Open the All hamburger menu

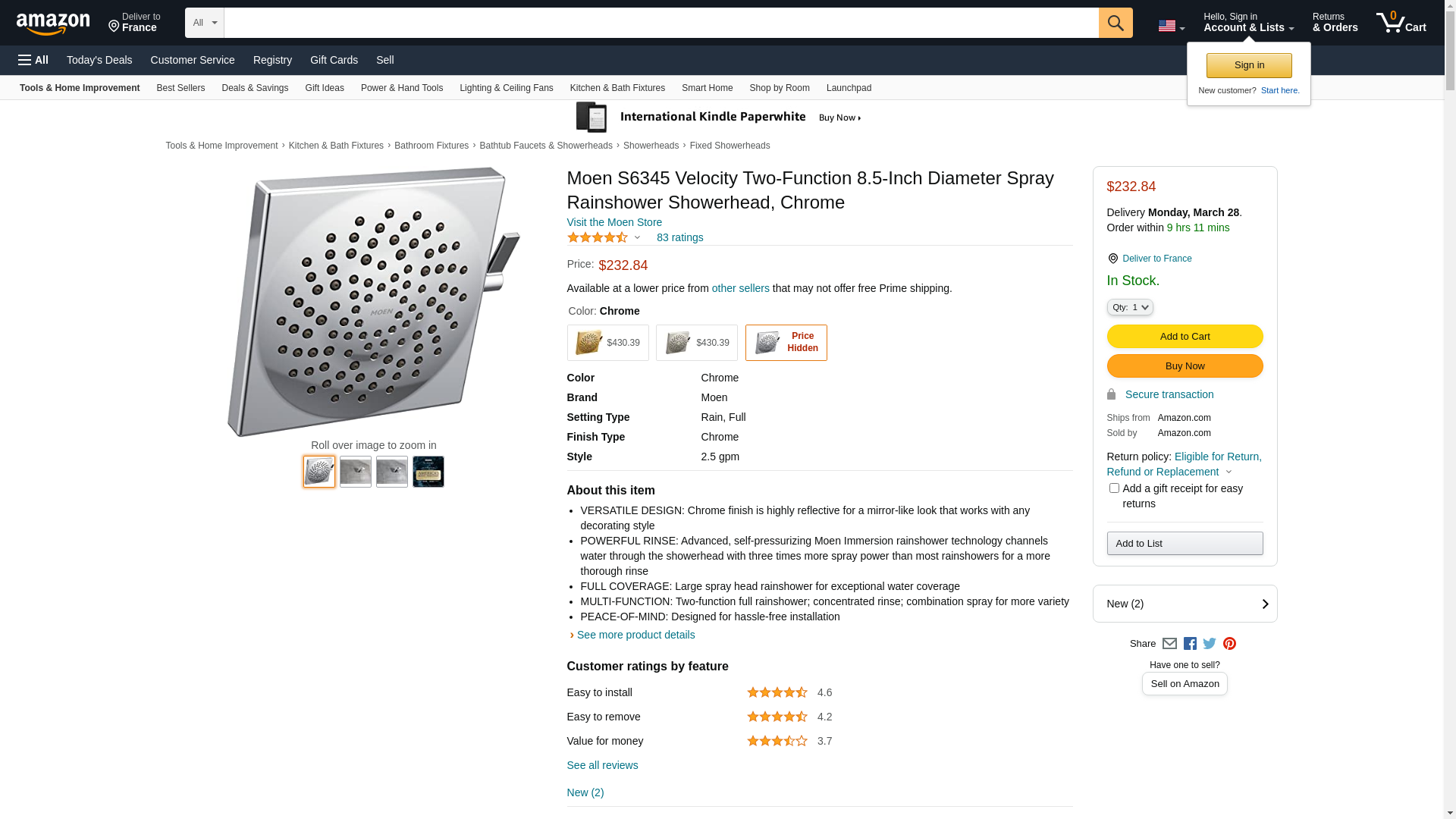point(33,60)
